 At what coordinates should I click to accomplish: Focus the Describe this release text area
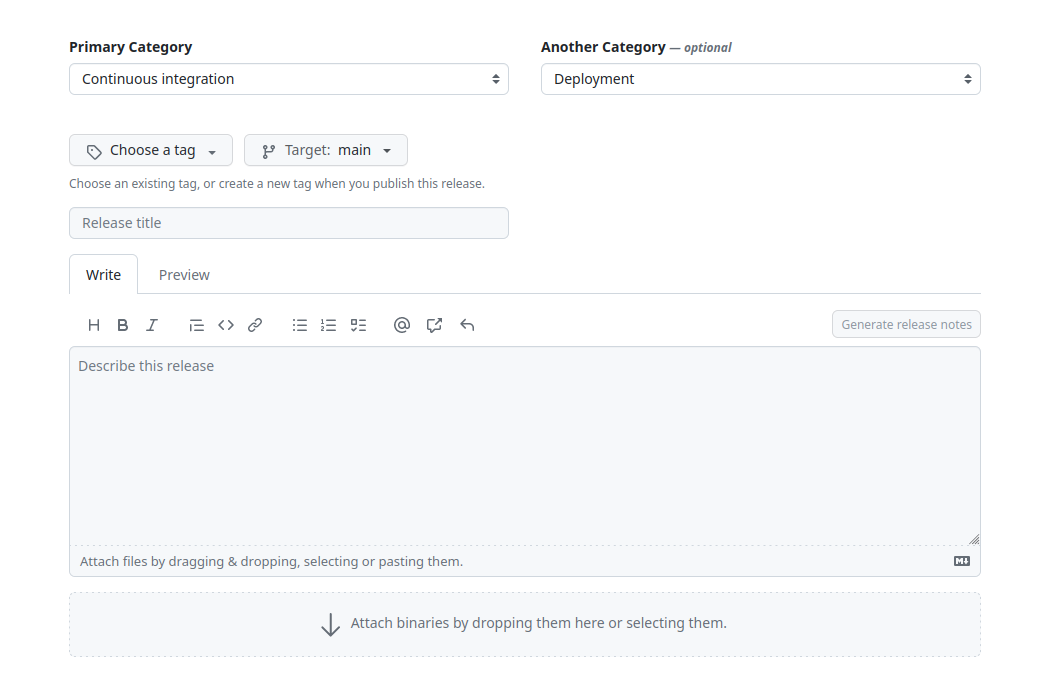pos(524,446)
